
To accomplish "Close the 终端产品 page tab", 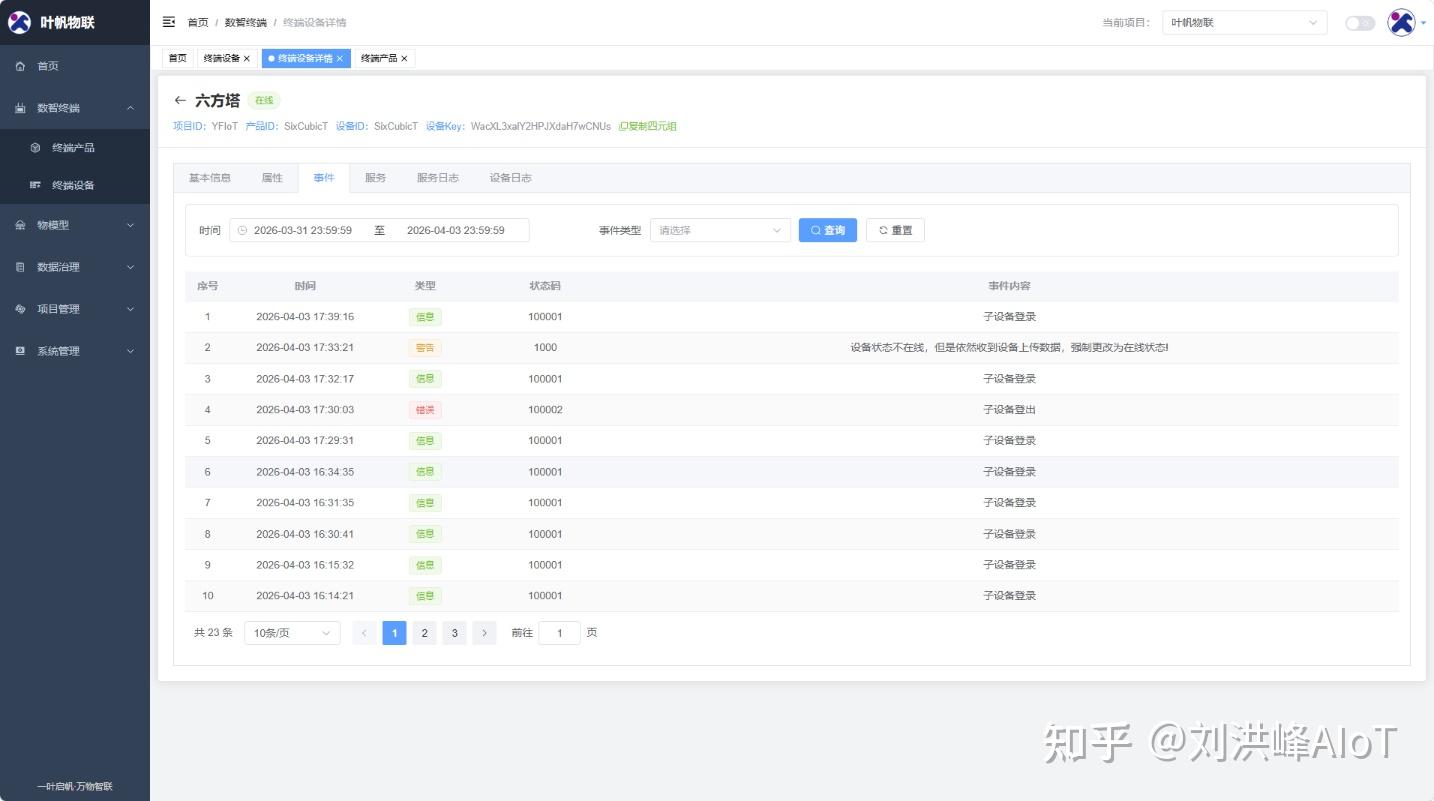I will [x=404, y=59].
